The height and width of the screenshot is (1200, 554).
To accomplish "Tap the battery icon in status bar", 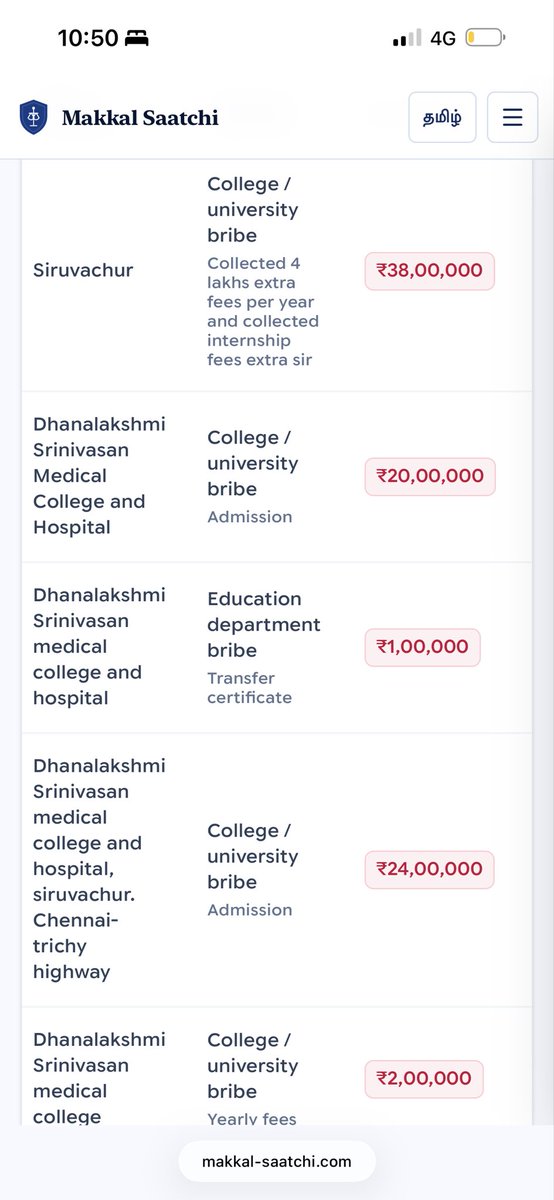I will (x=485, y=38).
